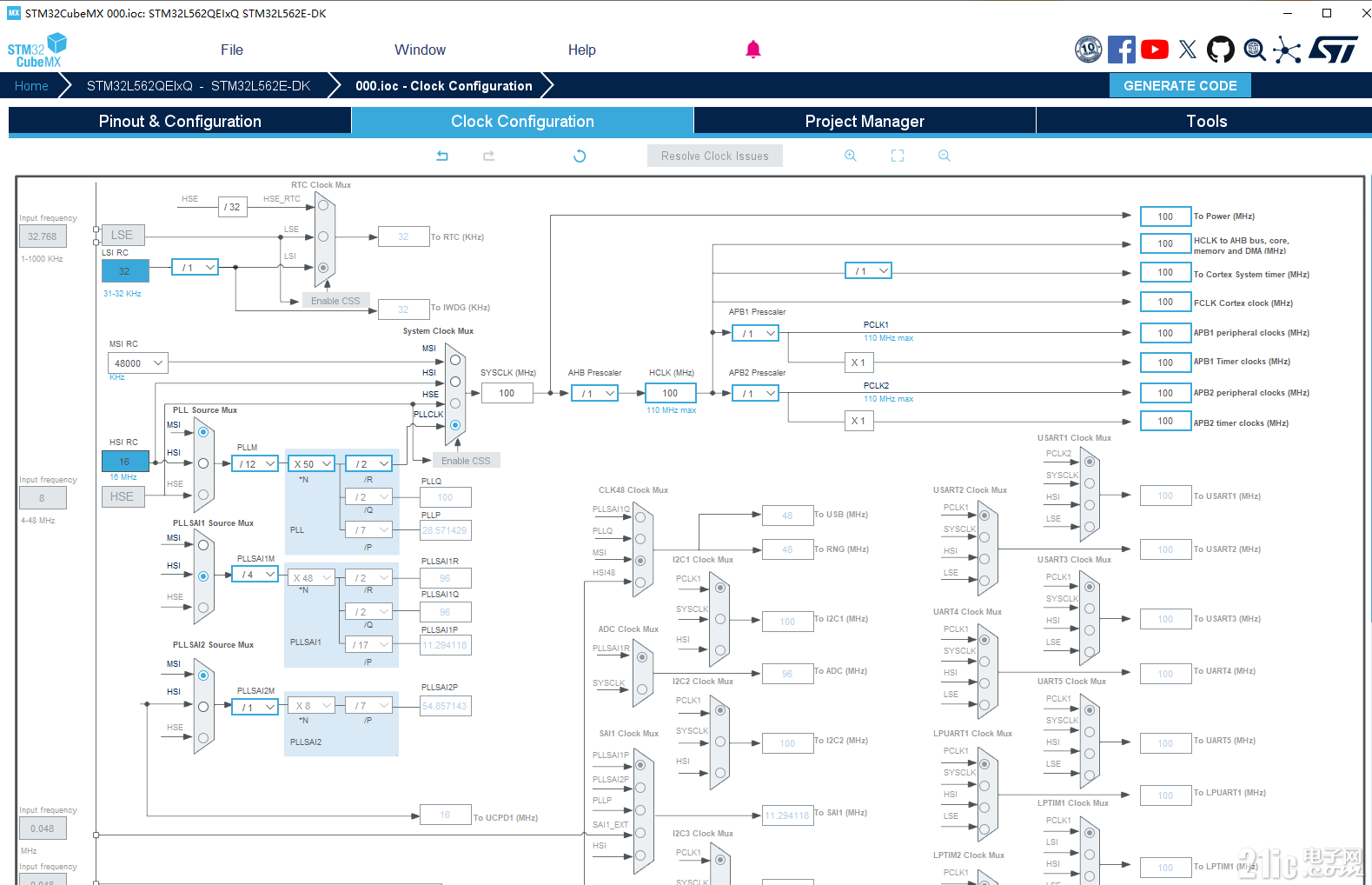The width and height of the screenshot is (1372, 885).
Task: Click the LSE input frequency 32.768 field
Action: pos(42,236)
